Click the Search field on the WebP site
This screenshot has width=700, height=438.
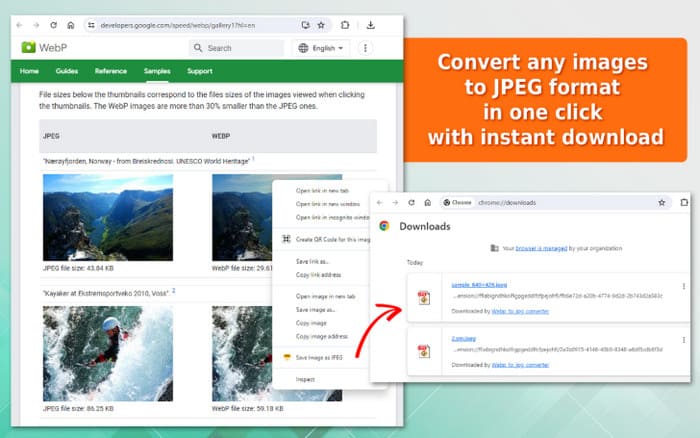point(240,48)
